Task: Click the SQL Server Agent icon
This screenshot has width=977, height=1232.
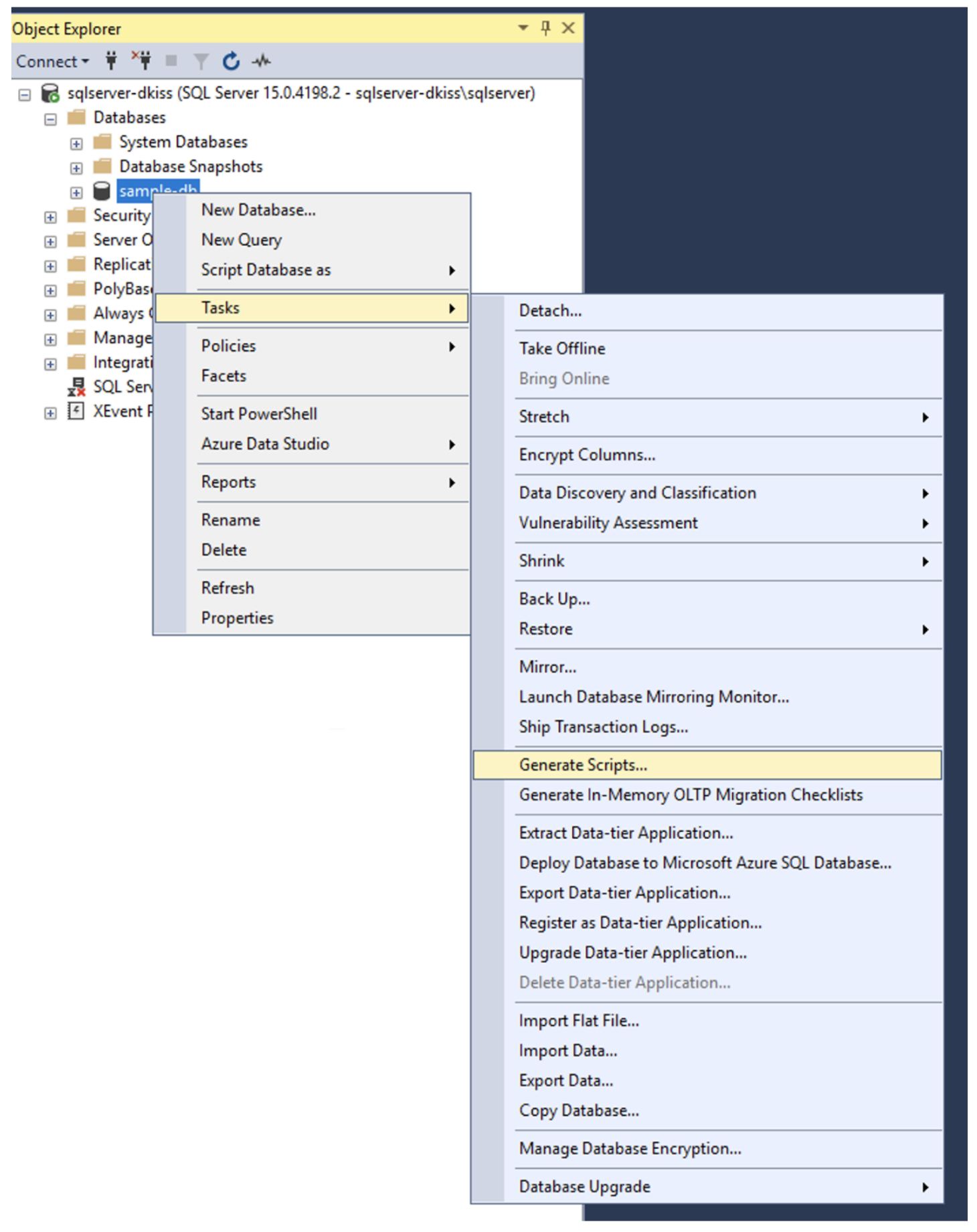Action: (x=77, y=387)
